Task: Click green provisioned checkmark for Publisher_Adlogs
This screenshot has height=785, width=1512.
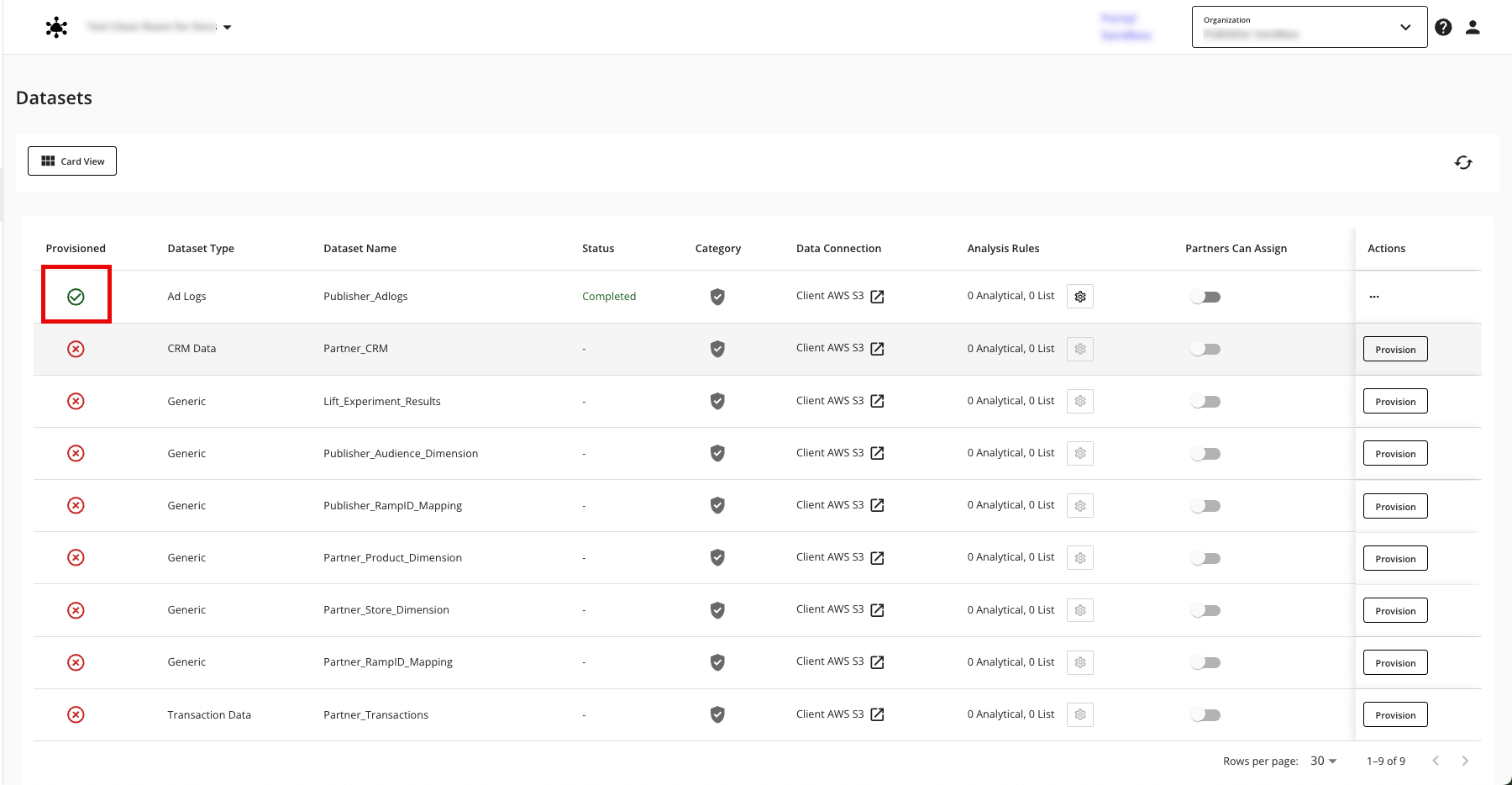Action: [x=76, y=297]
